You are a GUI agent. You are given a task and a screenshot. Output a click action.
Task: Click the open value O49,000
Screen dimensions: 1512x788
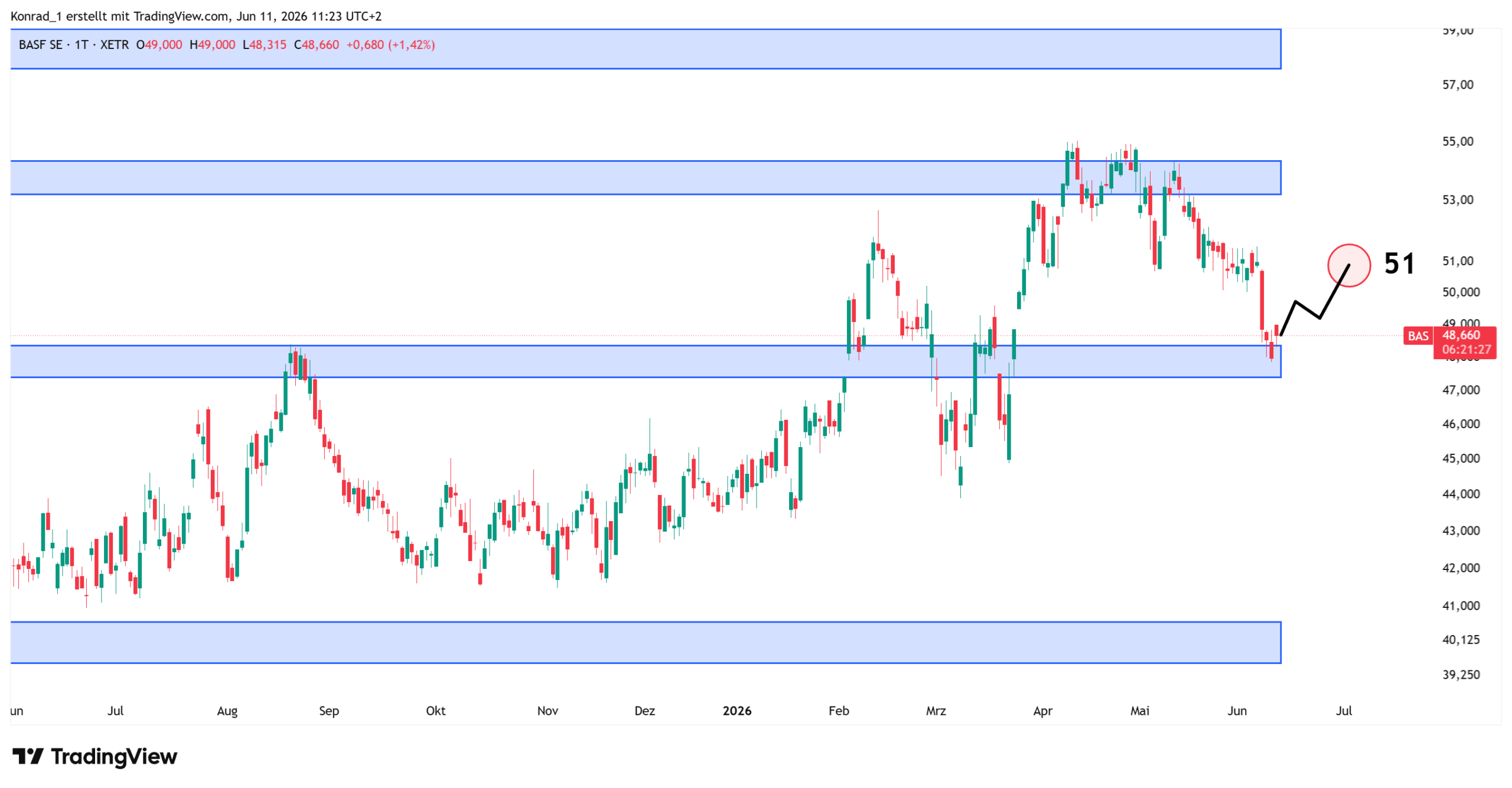pyautogui.click(x=159, y=45)
